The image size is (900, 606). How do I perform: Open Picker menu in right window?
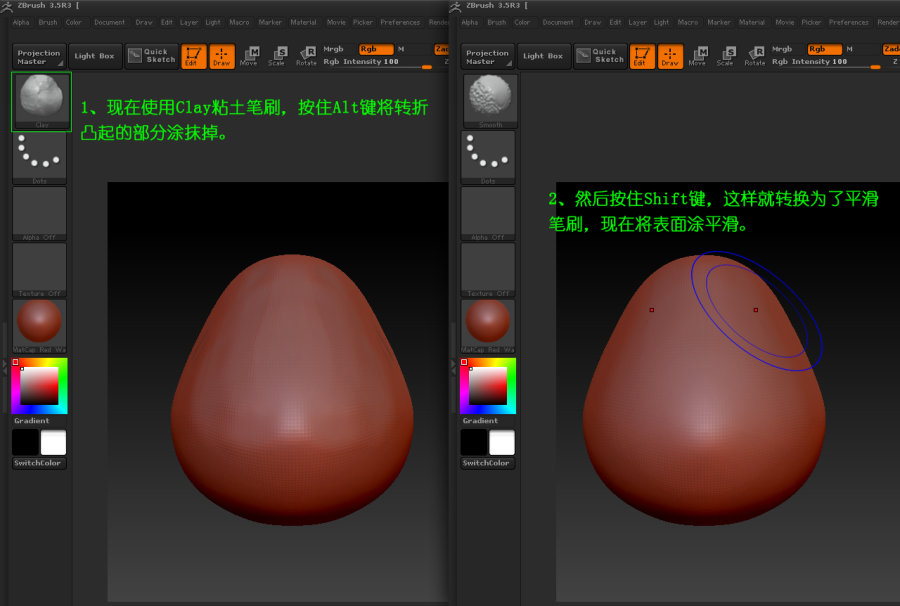(x=811, y=22)
